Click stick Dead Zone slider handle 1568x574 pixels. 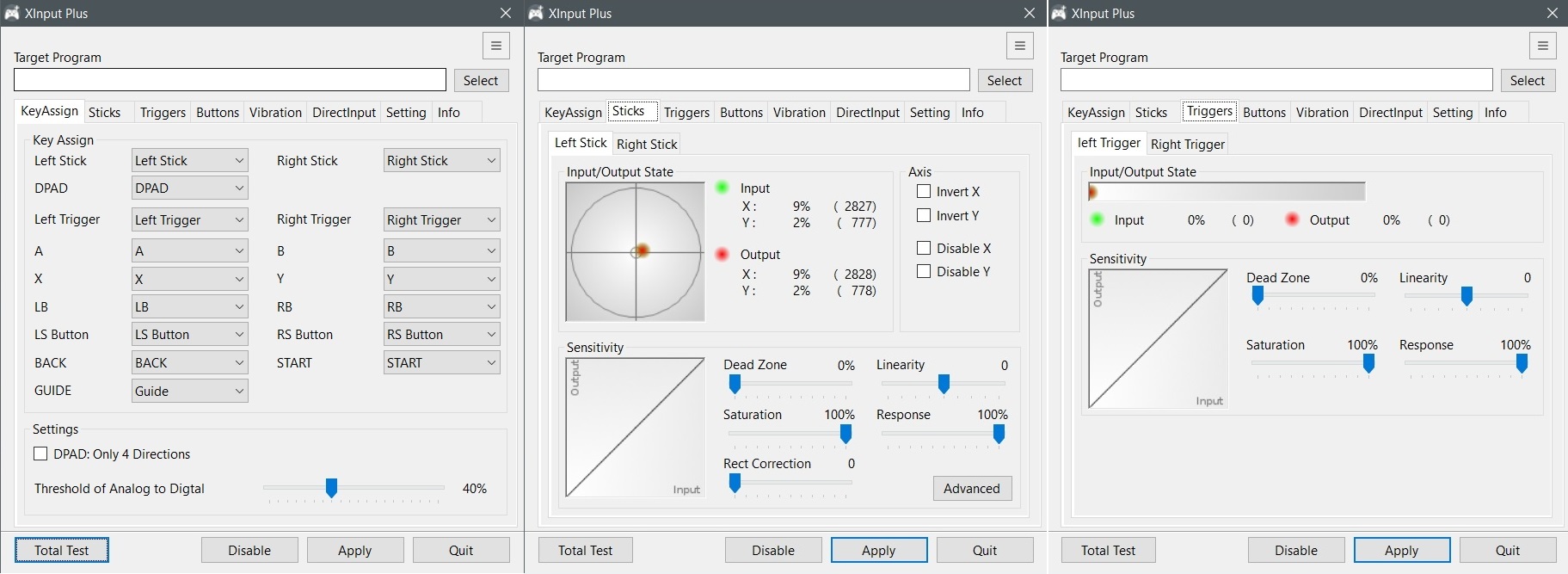(735, 384)
